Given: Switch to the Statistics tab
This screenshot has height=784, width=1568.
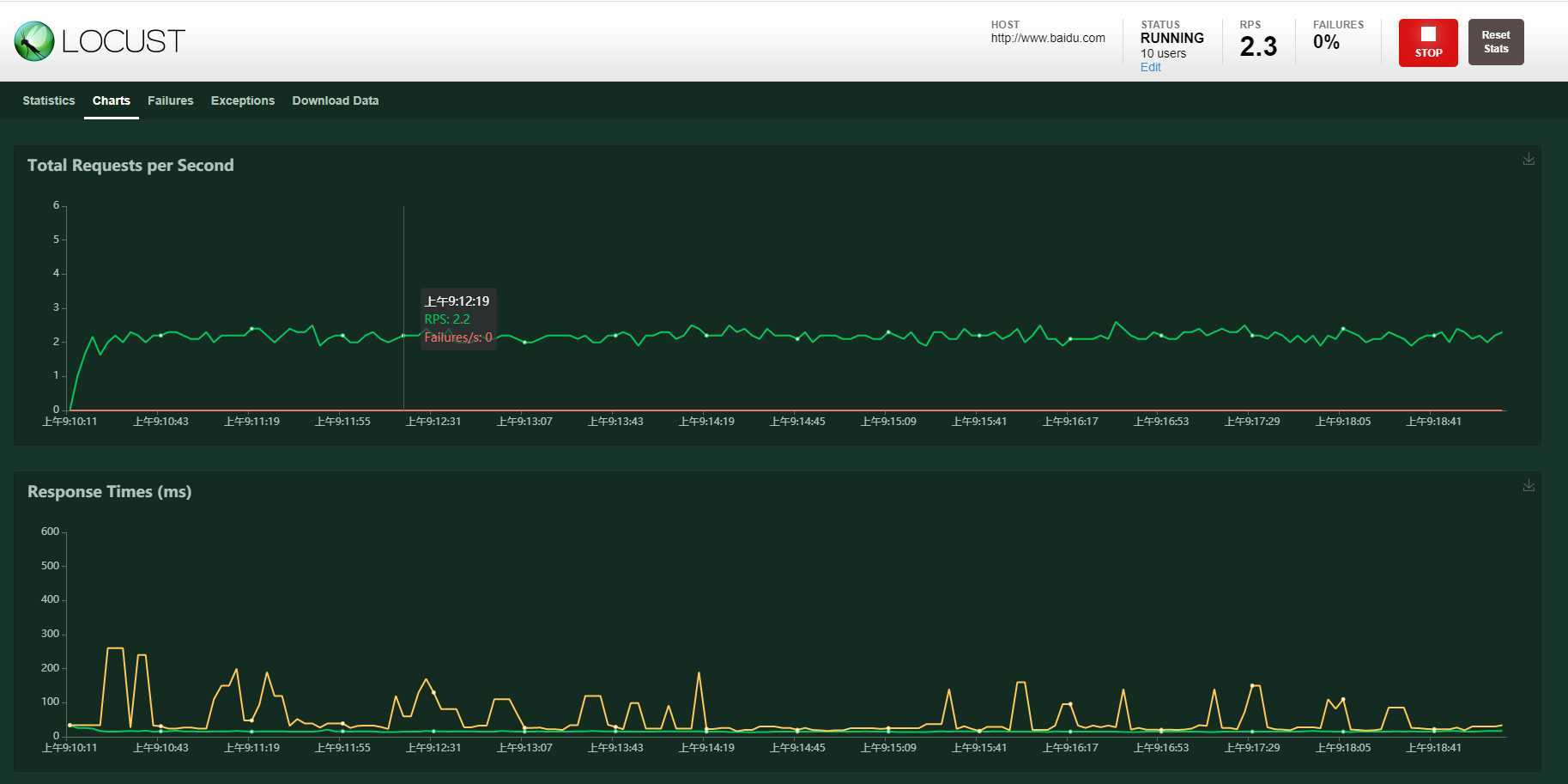Looking at the screenshot, I should point(49,100).
